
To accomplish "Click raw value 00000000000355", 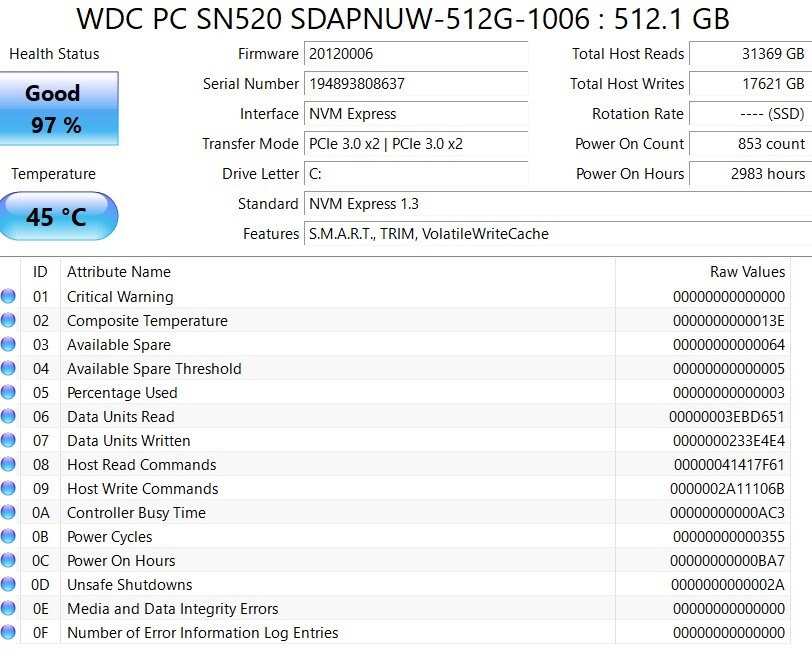I will coord(729,537).
